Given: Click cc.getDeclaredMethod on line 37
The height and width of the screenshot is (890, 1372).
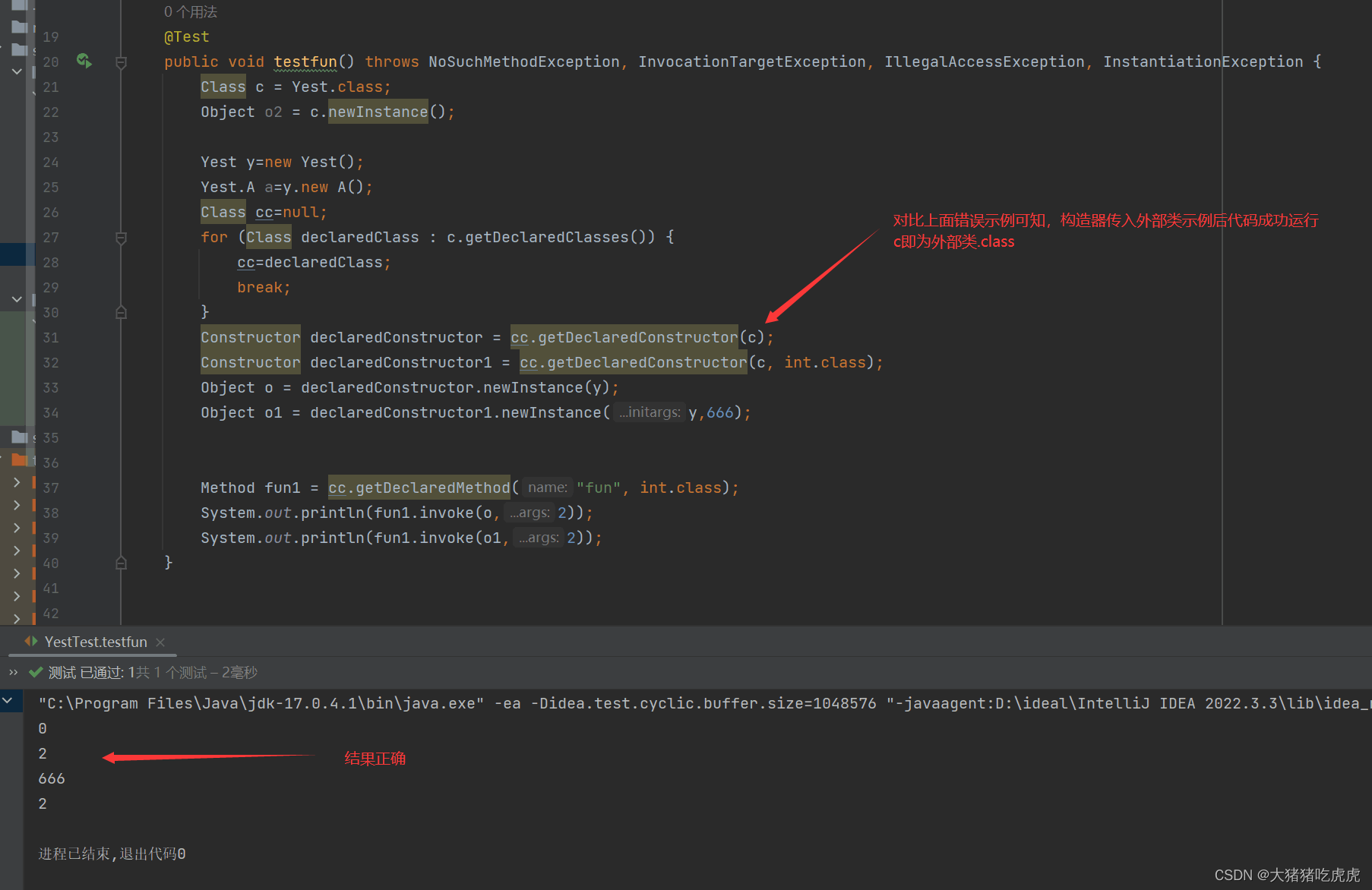Looking at the screenshot, I should point(419,488).
